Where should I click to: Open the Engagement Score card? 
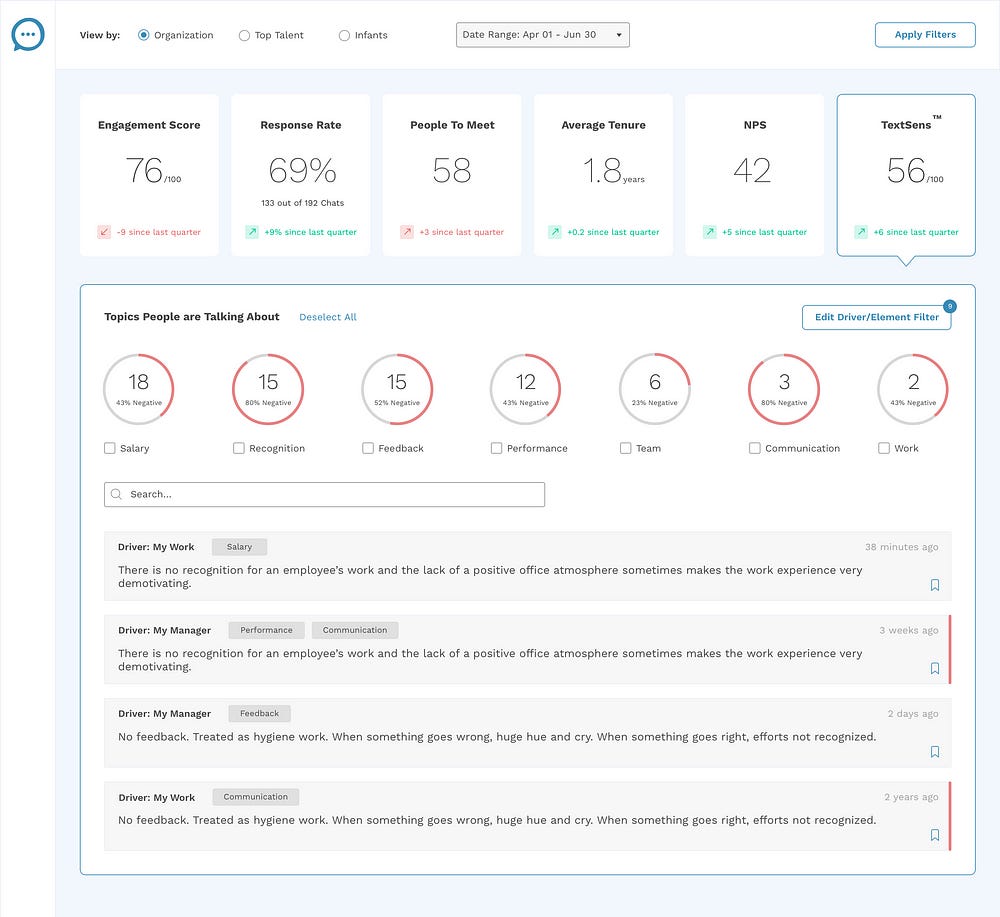pos(149,175)
